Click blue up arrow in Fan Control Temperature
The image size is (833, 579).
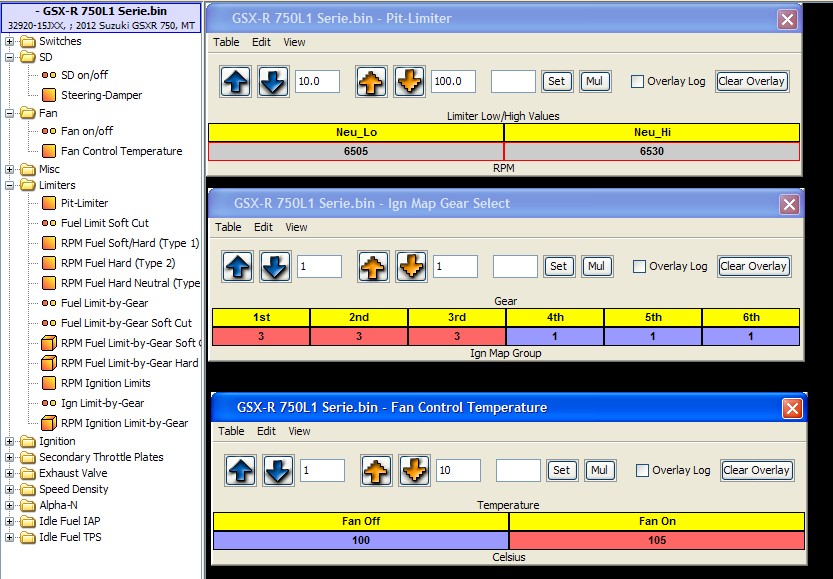(240, 470)
